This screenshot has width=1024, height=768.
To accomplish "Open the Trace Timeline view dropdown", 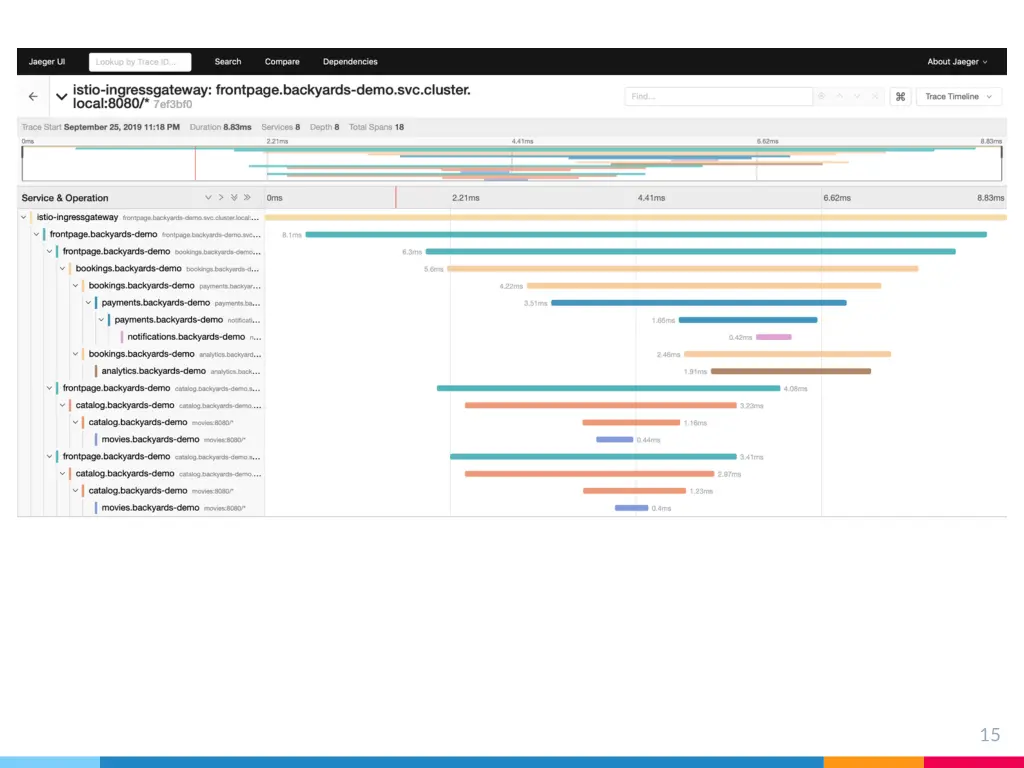I will [x=958, y=97].
